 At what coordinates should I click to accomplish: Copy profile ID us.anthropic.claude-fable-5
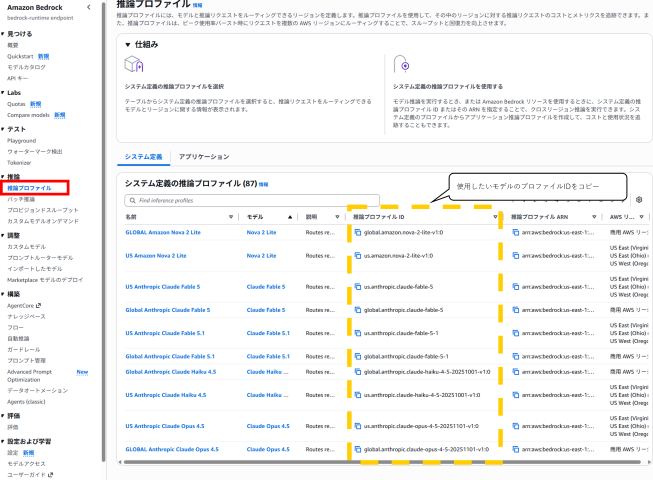[x=358, y=286]
